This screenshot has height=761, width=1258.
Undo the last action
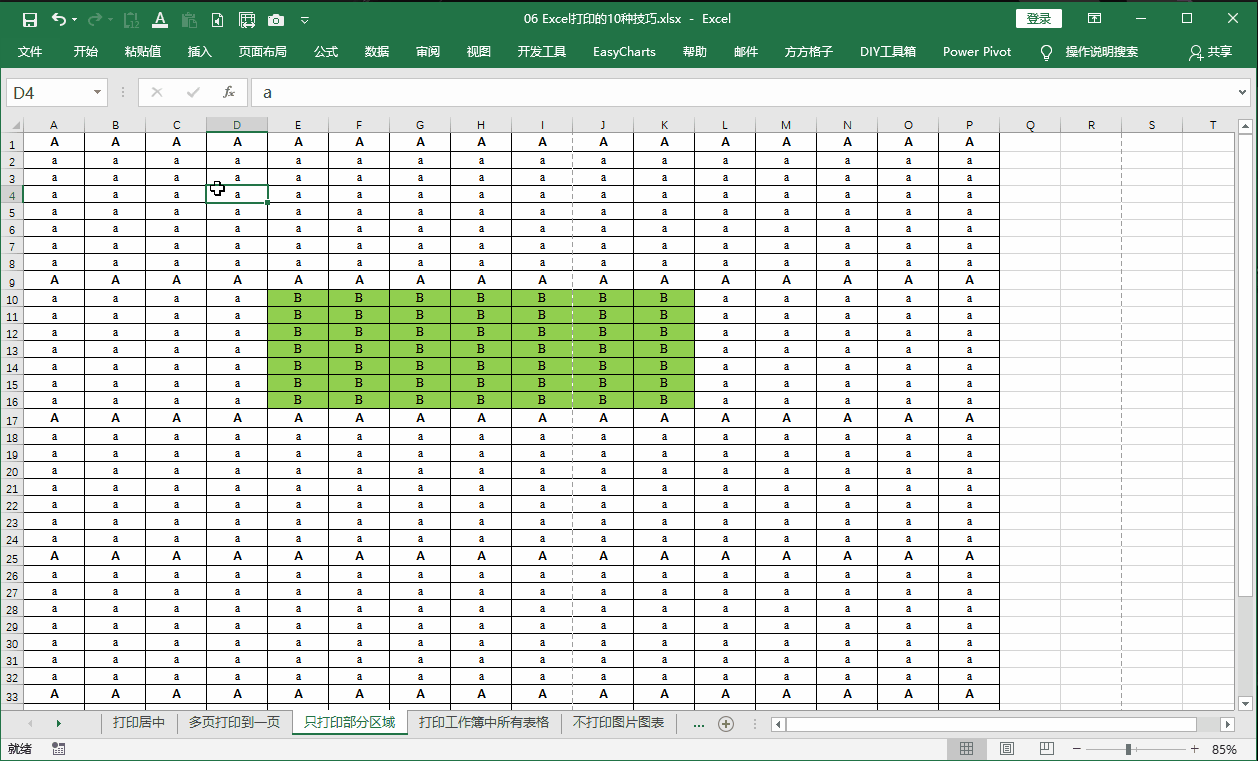(x=59, y=19)
